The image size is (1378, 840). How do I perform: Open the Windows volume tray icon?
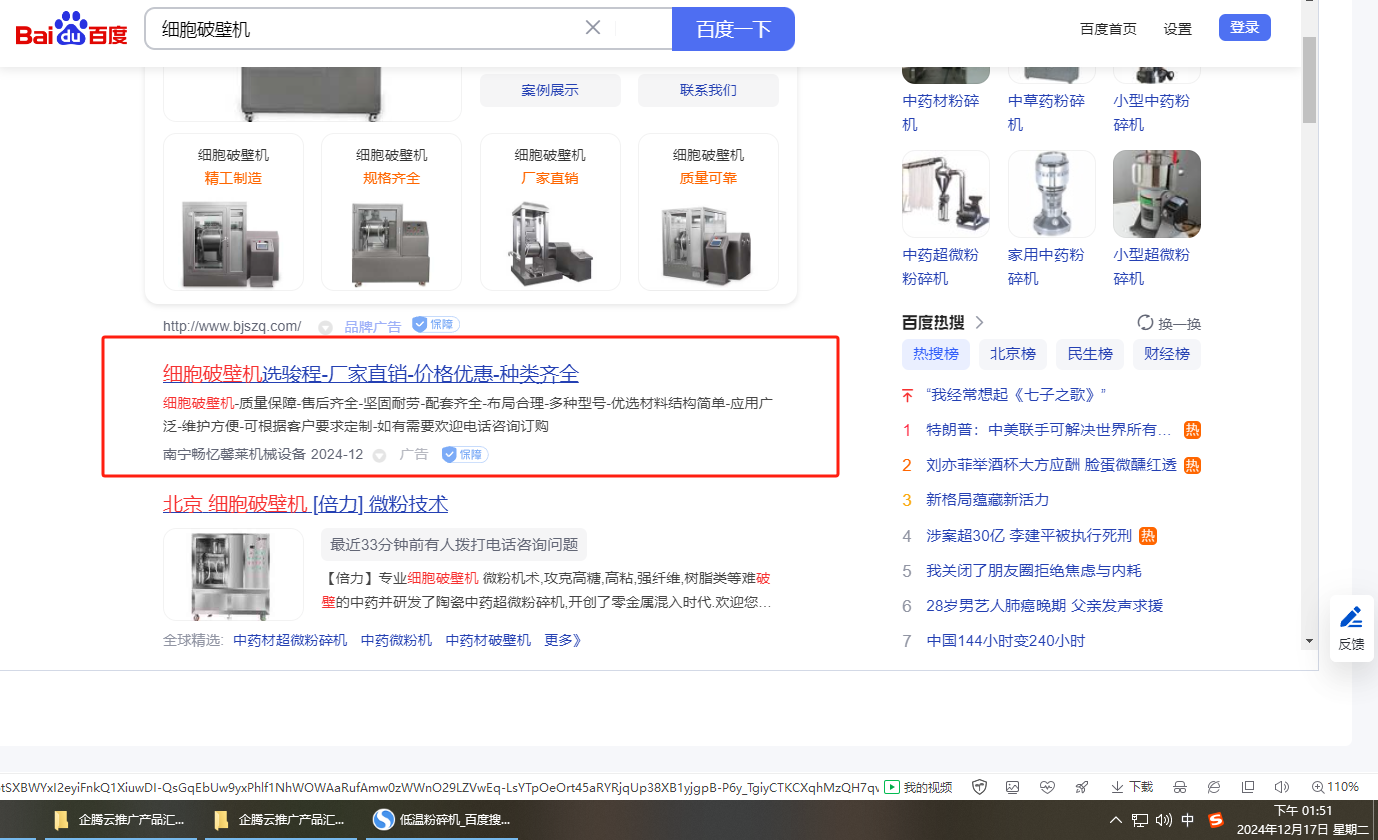point(1164,820)
